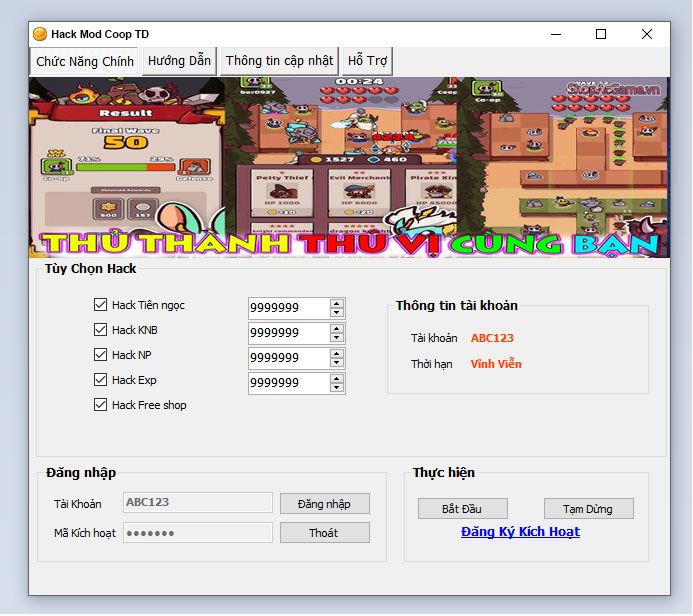
Task: Click the Mã Kích hoạt password field
Action: coord(198,533)
